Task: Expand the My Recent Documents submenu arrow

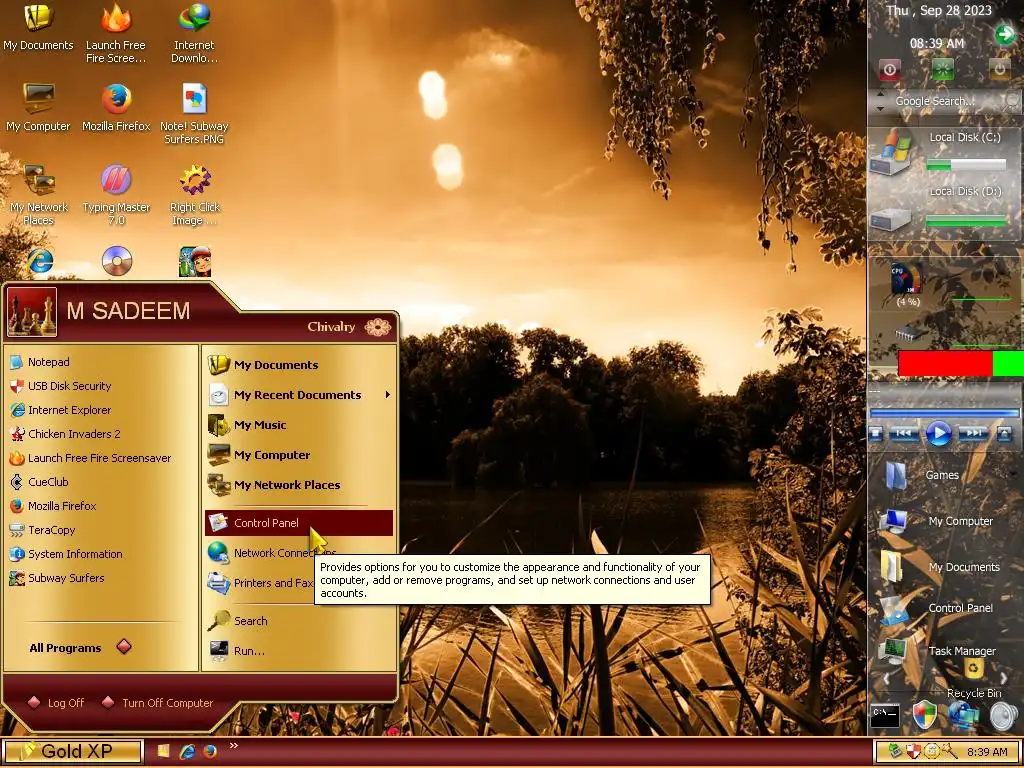Action: (x=388, y=394)
